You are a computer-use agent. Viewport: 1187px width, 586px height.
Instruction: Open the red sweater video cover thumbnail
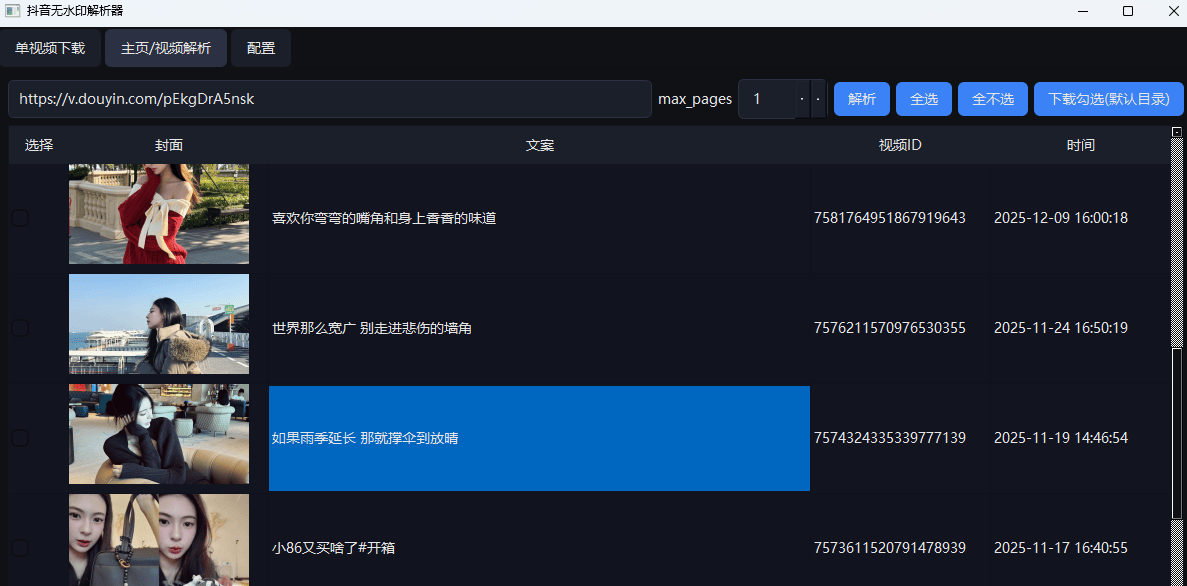click(158, 213)
